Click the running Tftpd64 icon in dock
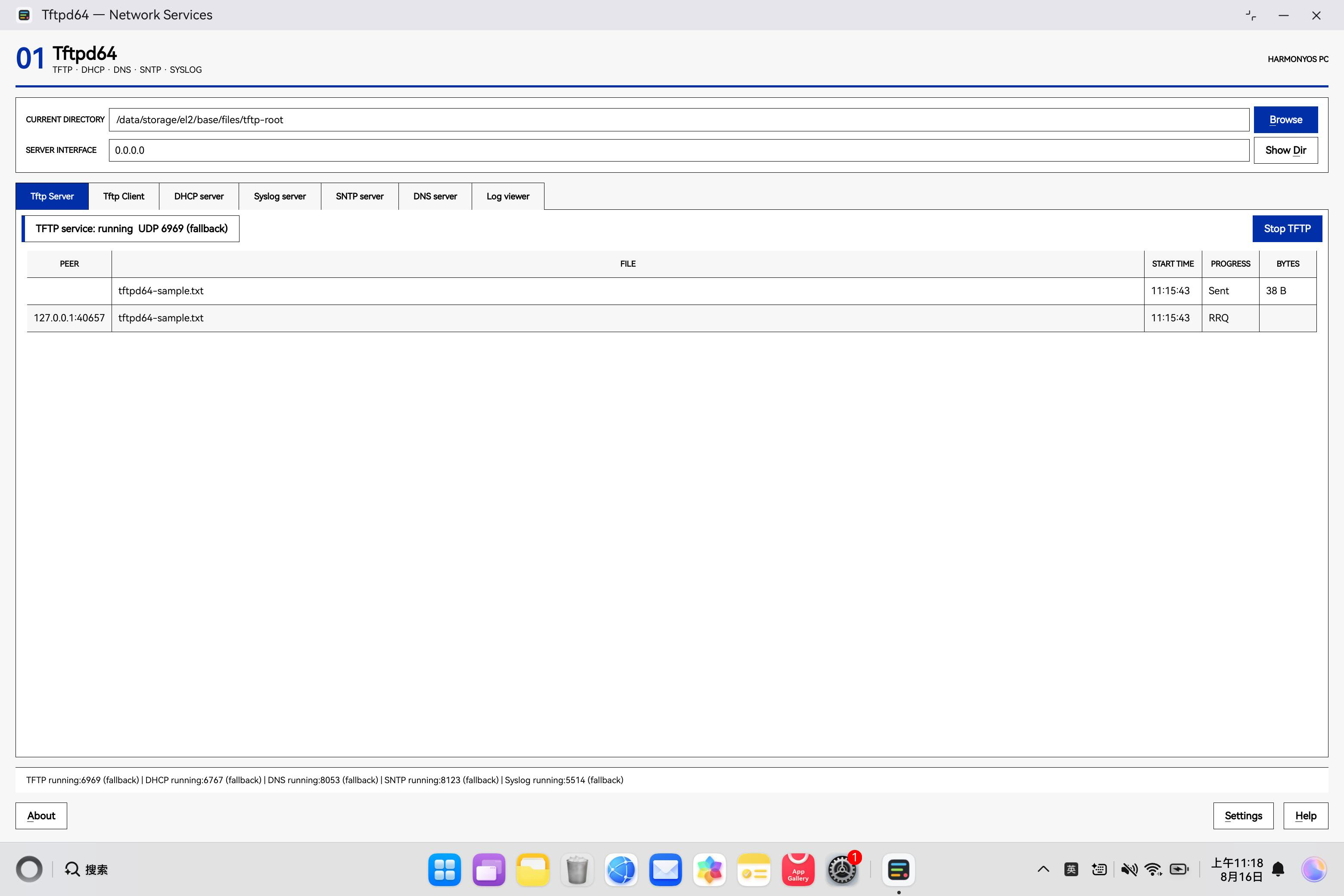 (x=898, y=870)
